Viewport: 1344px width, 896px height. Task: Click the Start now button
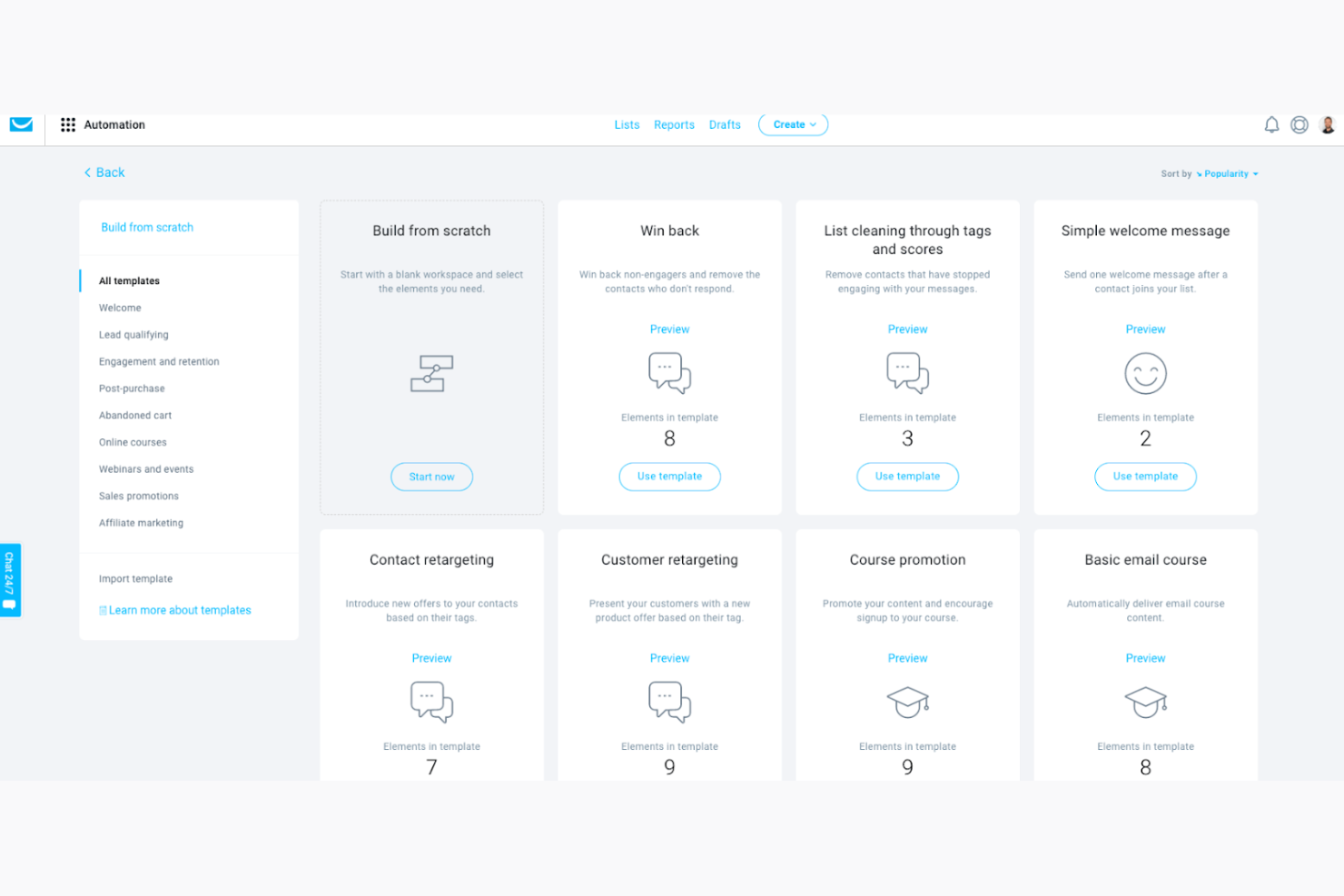[431, 477]
